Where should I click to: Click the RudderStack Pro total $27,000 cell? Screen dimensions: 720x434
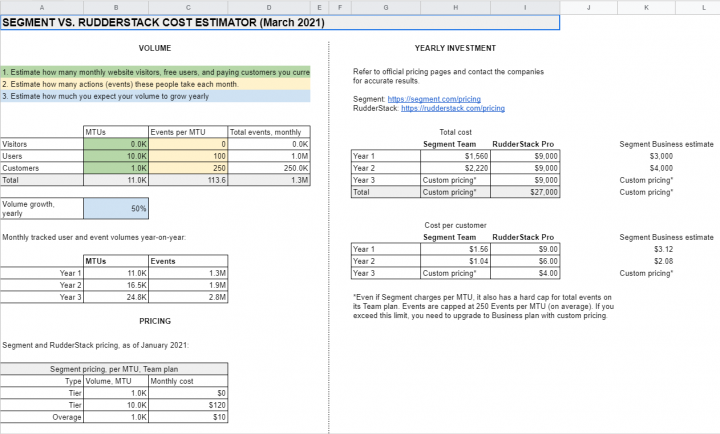tap(524, 191)
